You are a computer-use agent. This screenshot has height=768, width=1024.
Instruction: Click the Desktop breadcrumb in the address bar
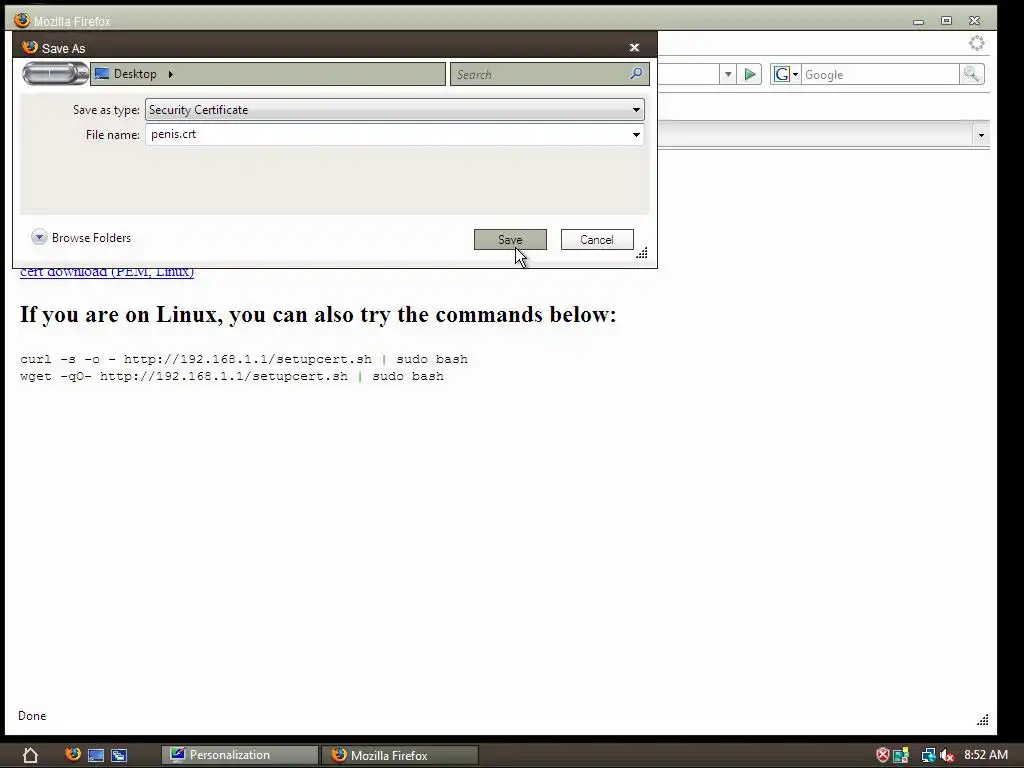[x=135, y=74]
